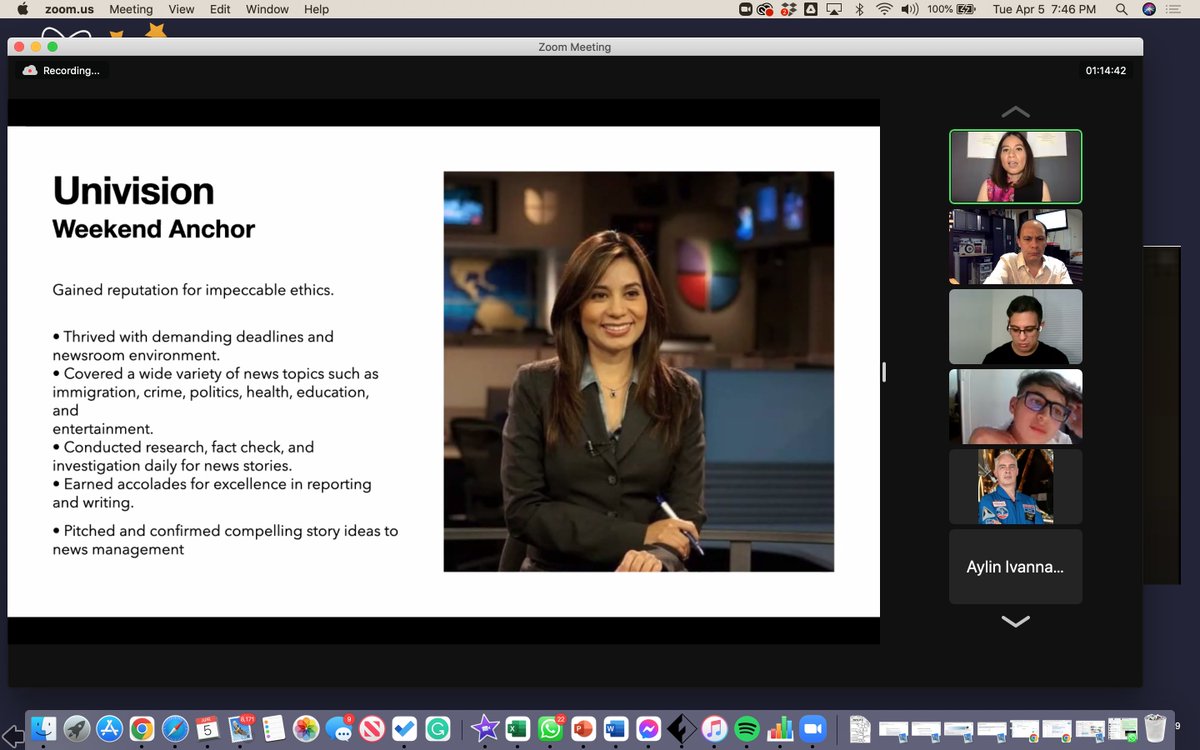Viewport: 1200px width, 750px height.
Task: Open Facebook Messenger from the dock
Action: (648, 729)
